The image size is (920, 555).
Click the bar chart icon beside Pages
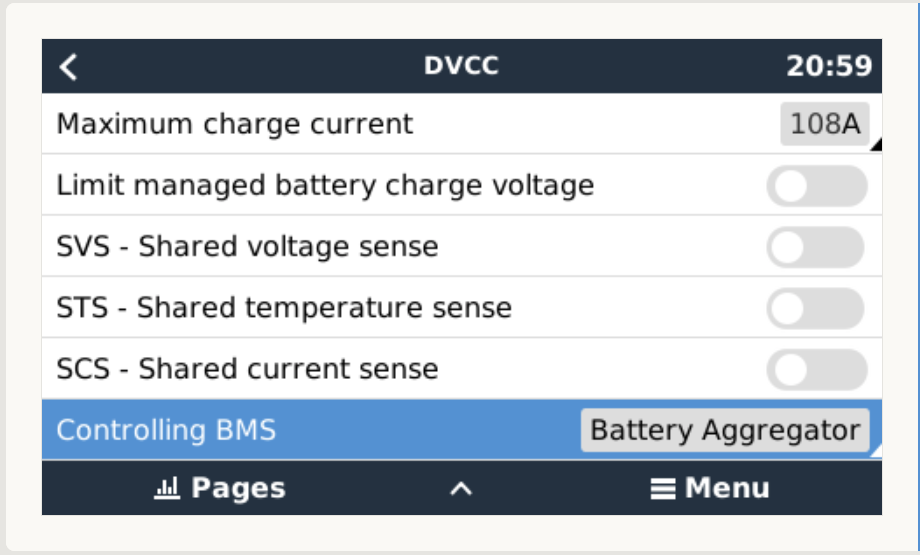pos(165,488)
